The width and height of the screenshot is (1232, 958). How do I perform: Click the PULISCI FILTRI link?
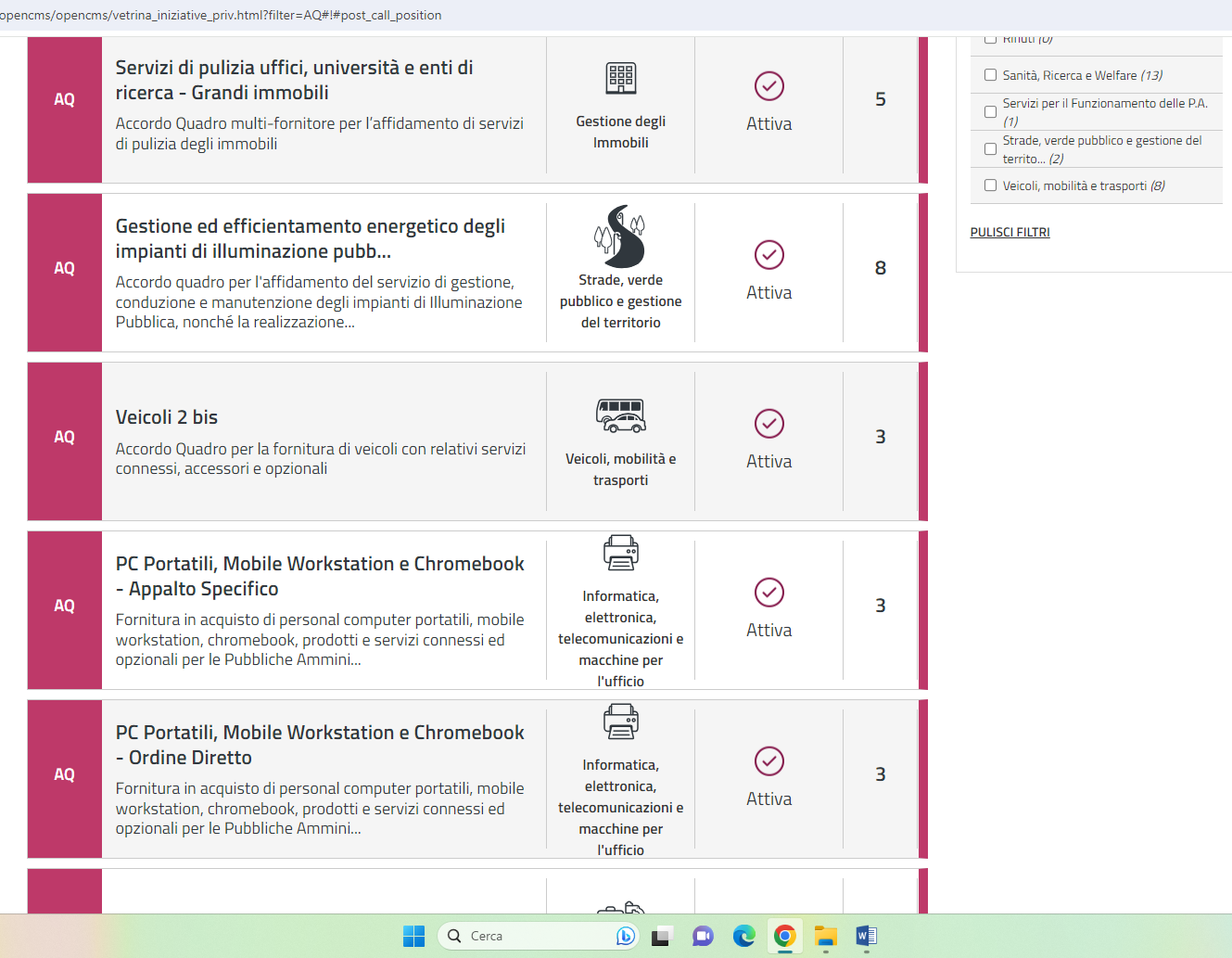pyautogui.click(x=1010, y=233)
